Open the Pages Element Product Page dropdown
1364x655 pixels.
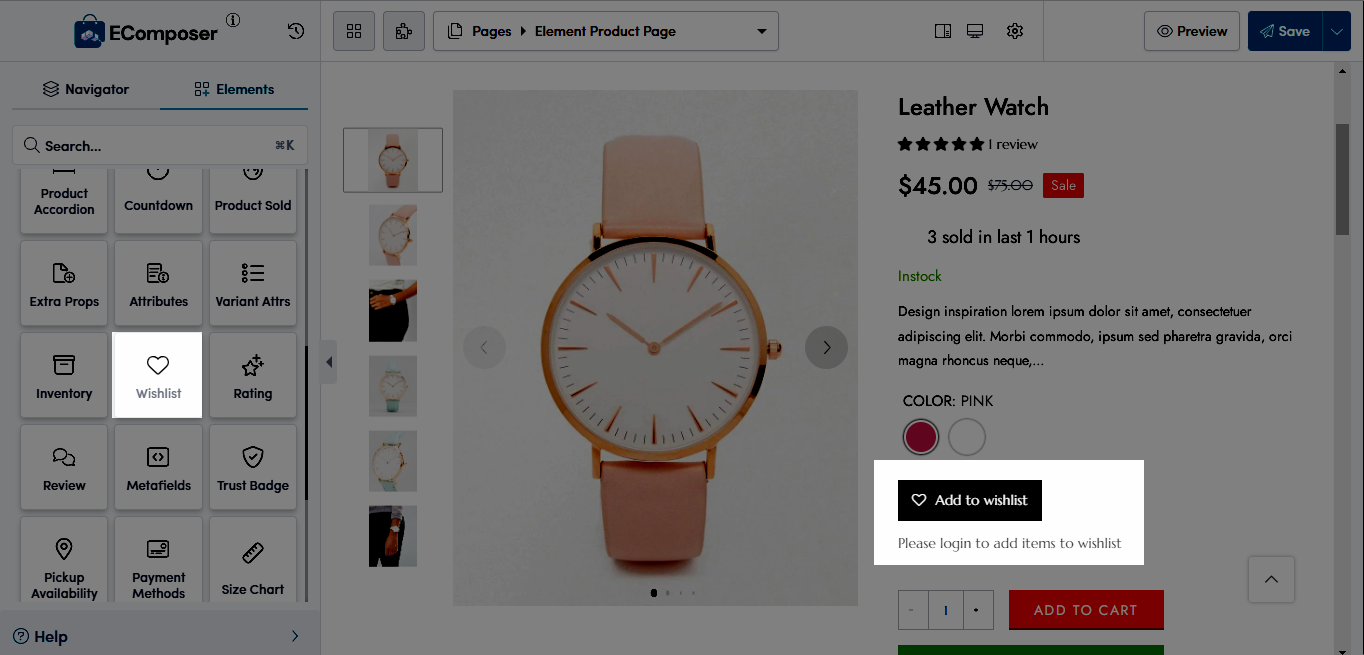point(606,31)
